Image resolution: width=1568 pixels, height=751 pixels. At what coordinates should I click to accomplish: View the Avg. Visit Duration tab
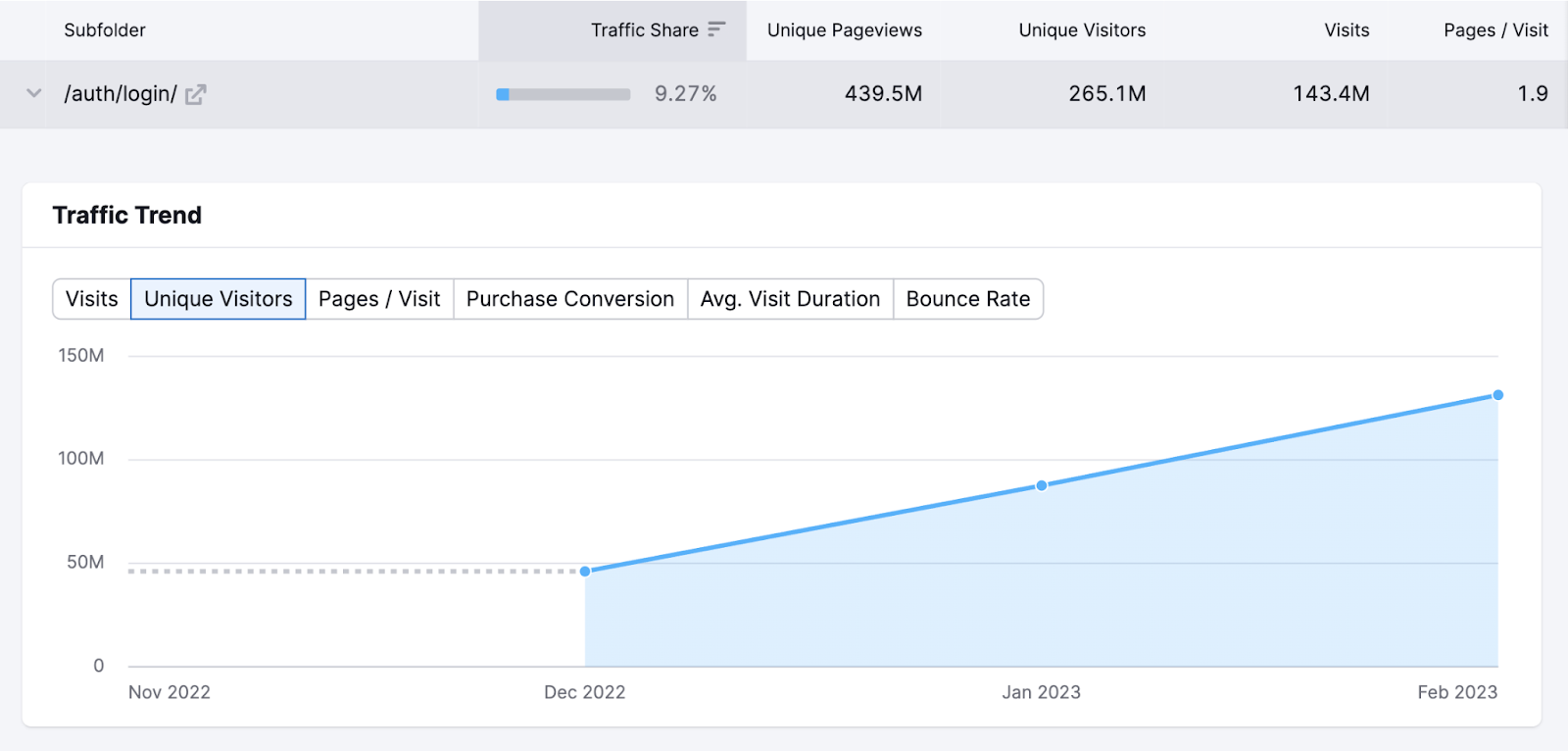pyautogui.click(x=790, y=299)
